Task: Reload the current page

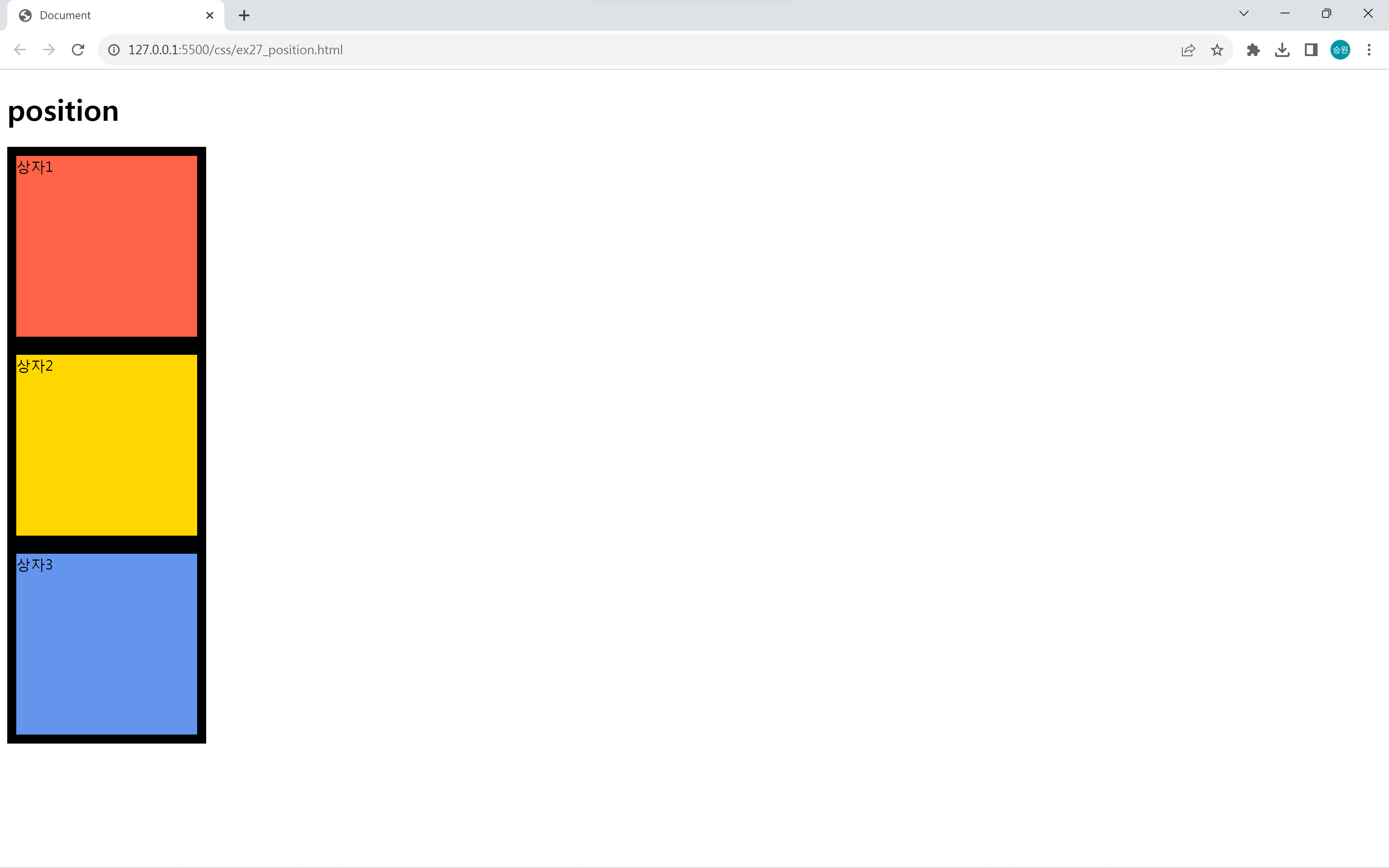Action: point(78,50)
